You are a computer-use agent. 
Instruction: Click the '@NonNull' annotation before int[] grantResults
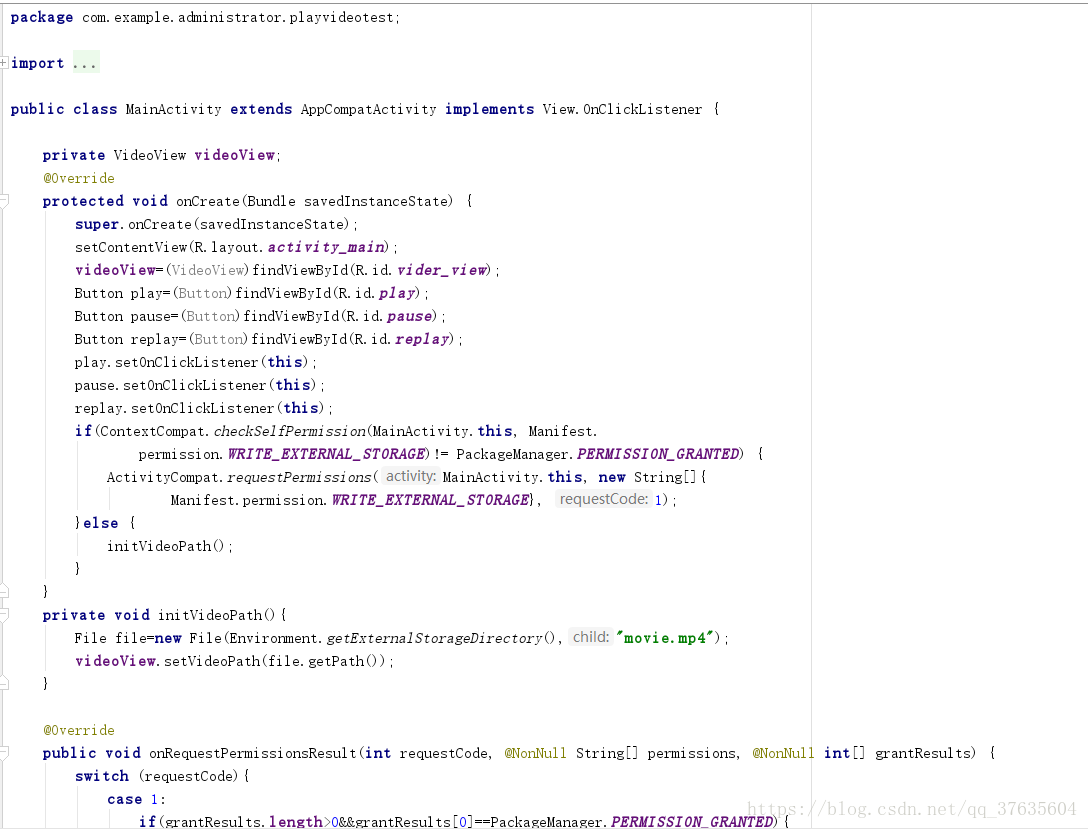point(783,753)
